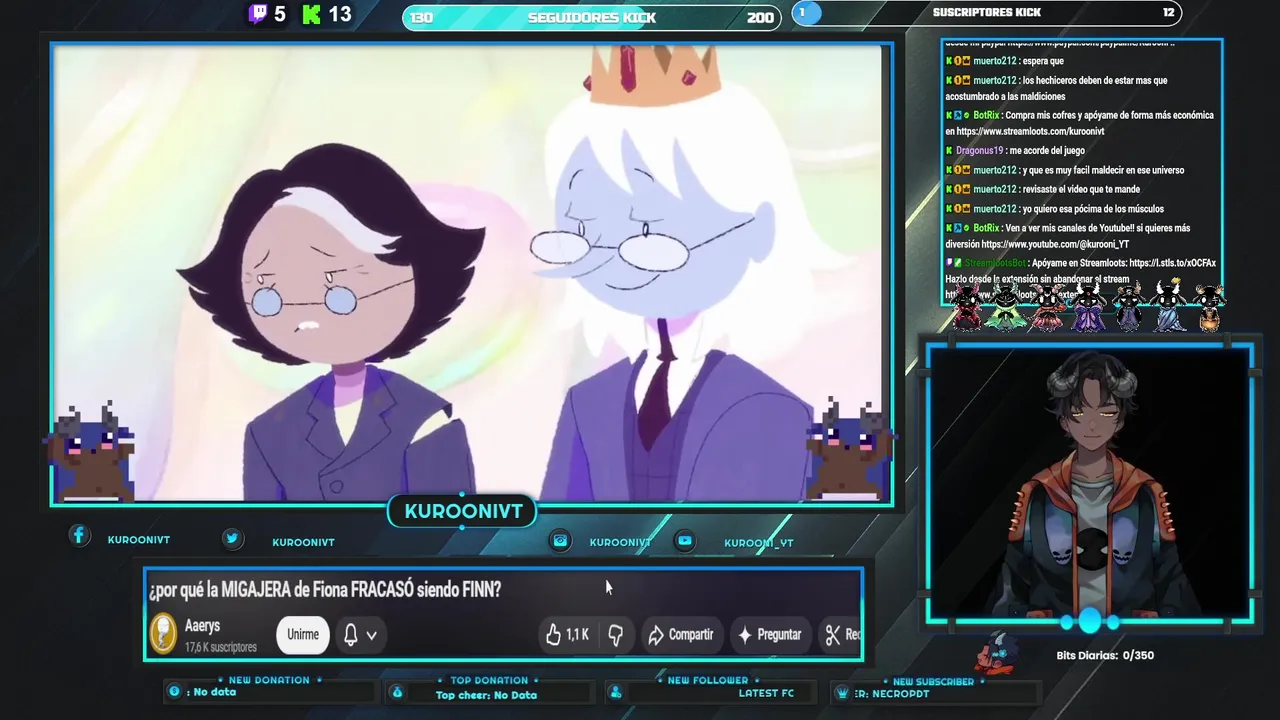The image size is (1280, 720).
Task: Click the streamloots.com/kuroonivt link in chat
Action: (x=1030, y=131)
